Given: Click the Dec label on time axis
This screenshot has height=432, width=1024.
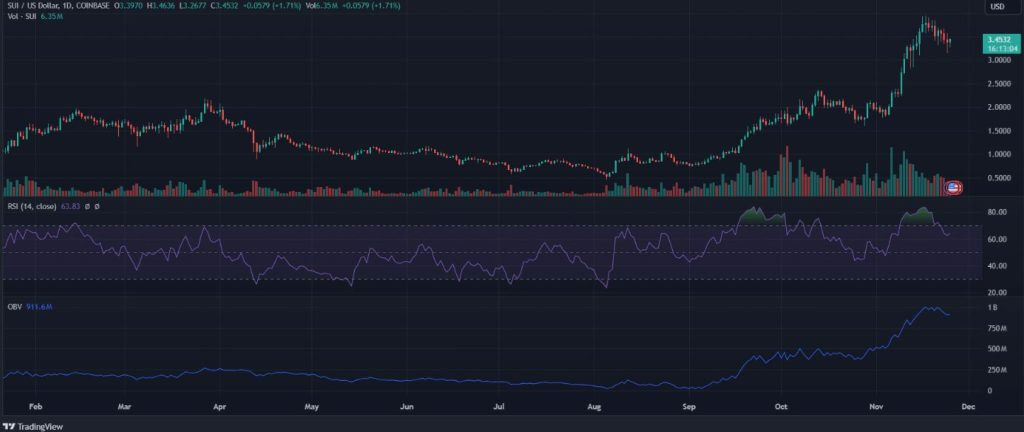Looking at the screenshot, I should pos(968,407).
